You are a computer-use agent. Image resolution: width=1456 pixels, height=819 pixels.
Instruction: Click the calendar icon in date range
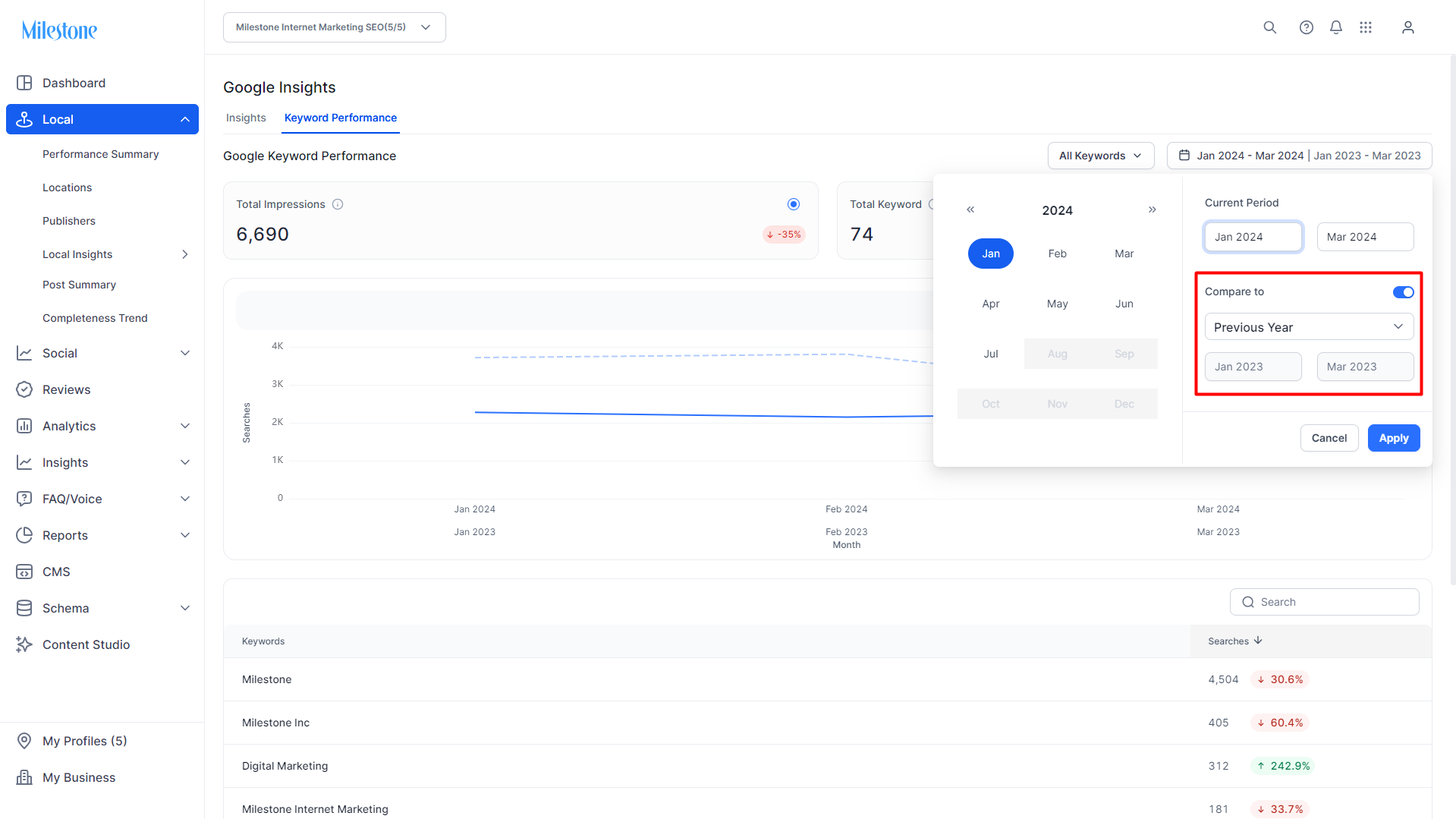click(1184, 156)
